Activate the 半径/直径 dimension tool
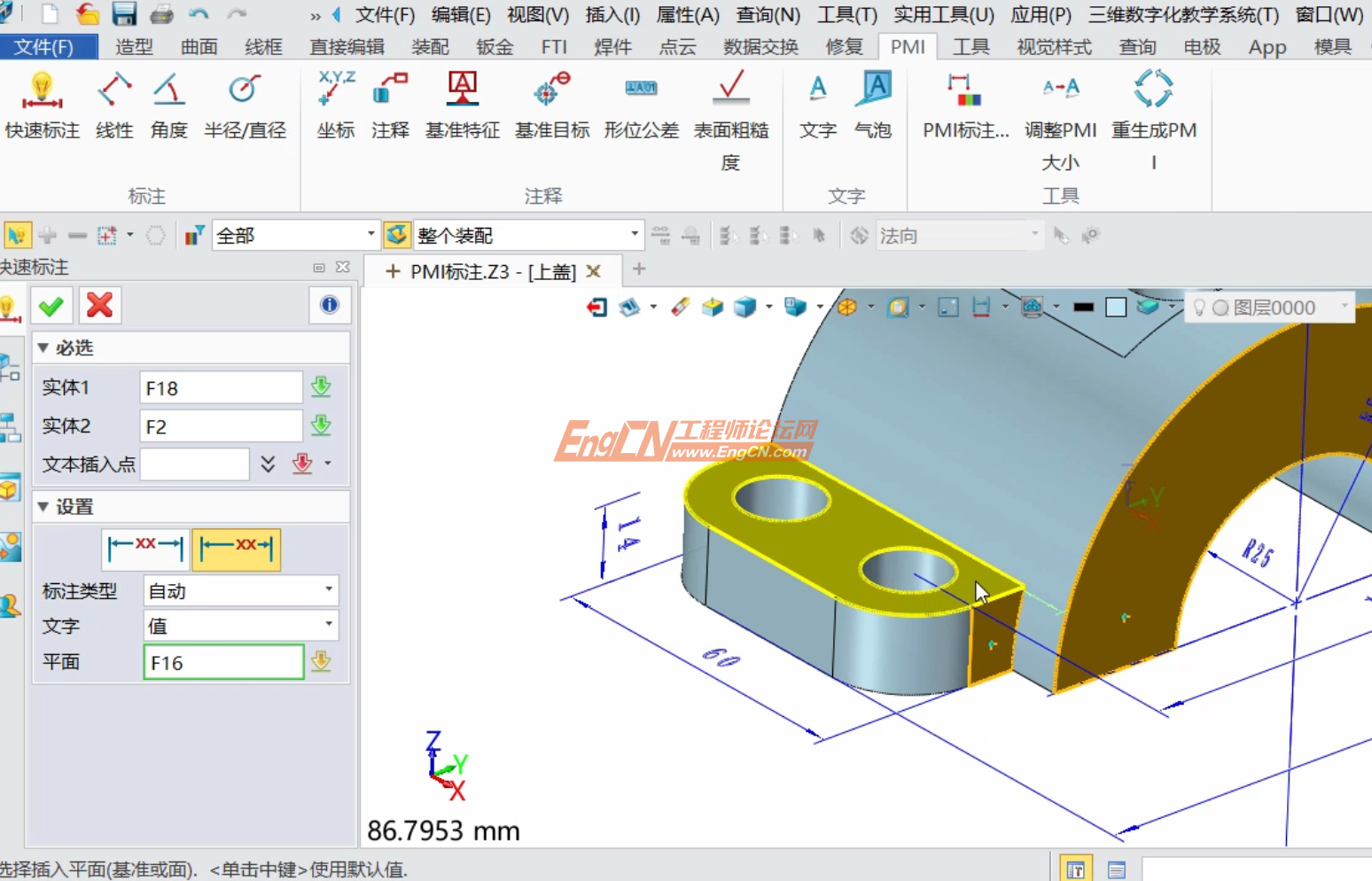 click(x=245, y=106)
